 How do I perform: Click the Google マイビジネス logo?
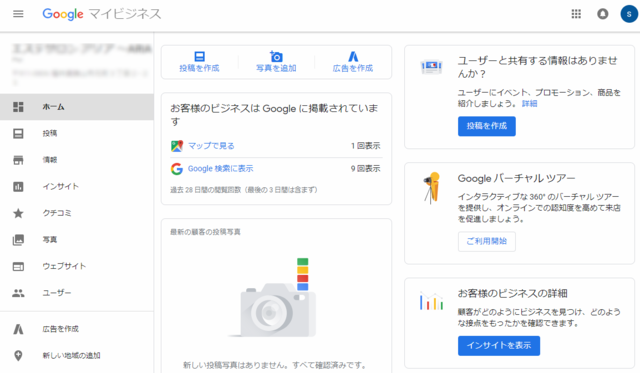point(102,14)
